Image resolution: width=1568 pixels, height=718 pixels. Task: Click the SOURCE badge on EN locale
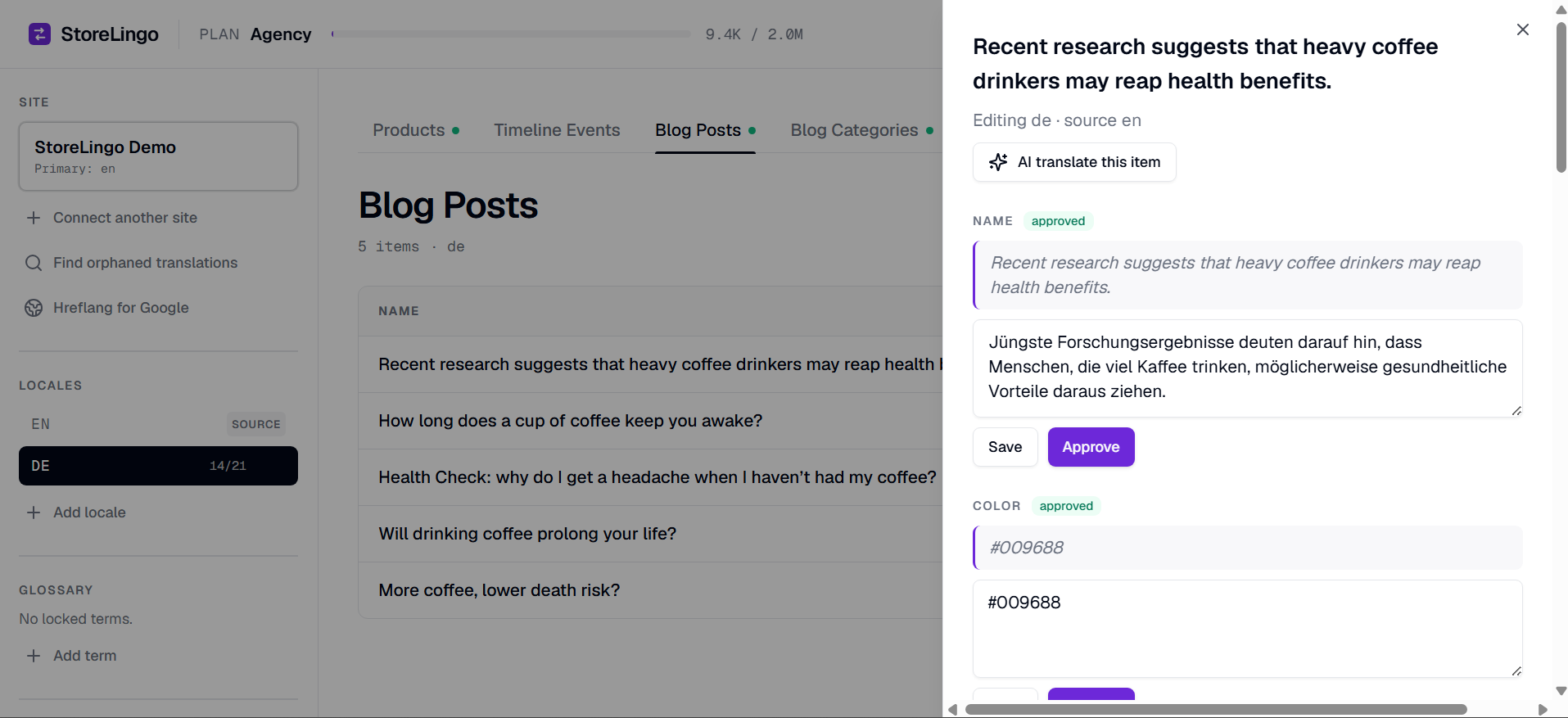(256, 424)
